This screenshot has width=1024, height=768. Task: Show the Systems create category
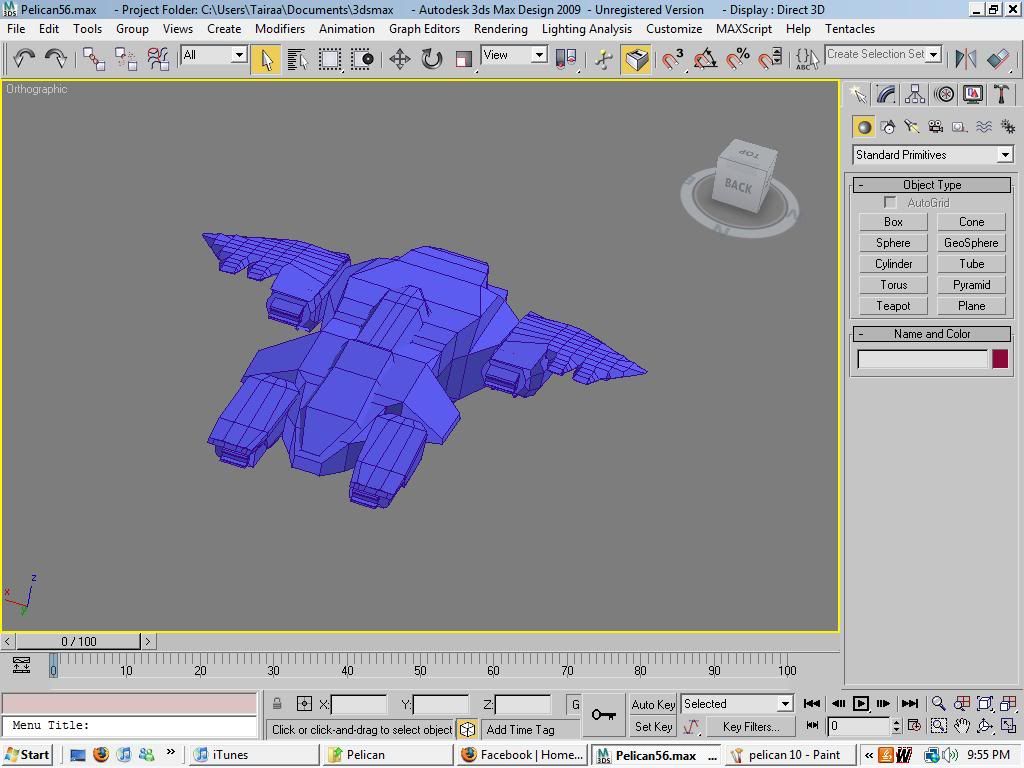[x=1008, y=127]
